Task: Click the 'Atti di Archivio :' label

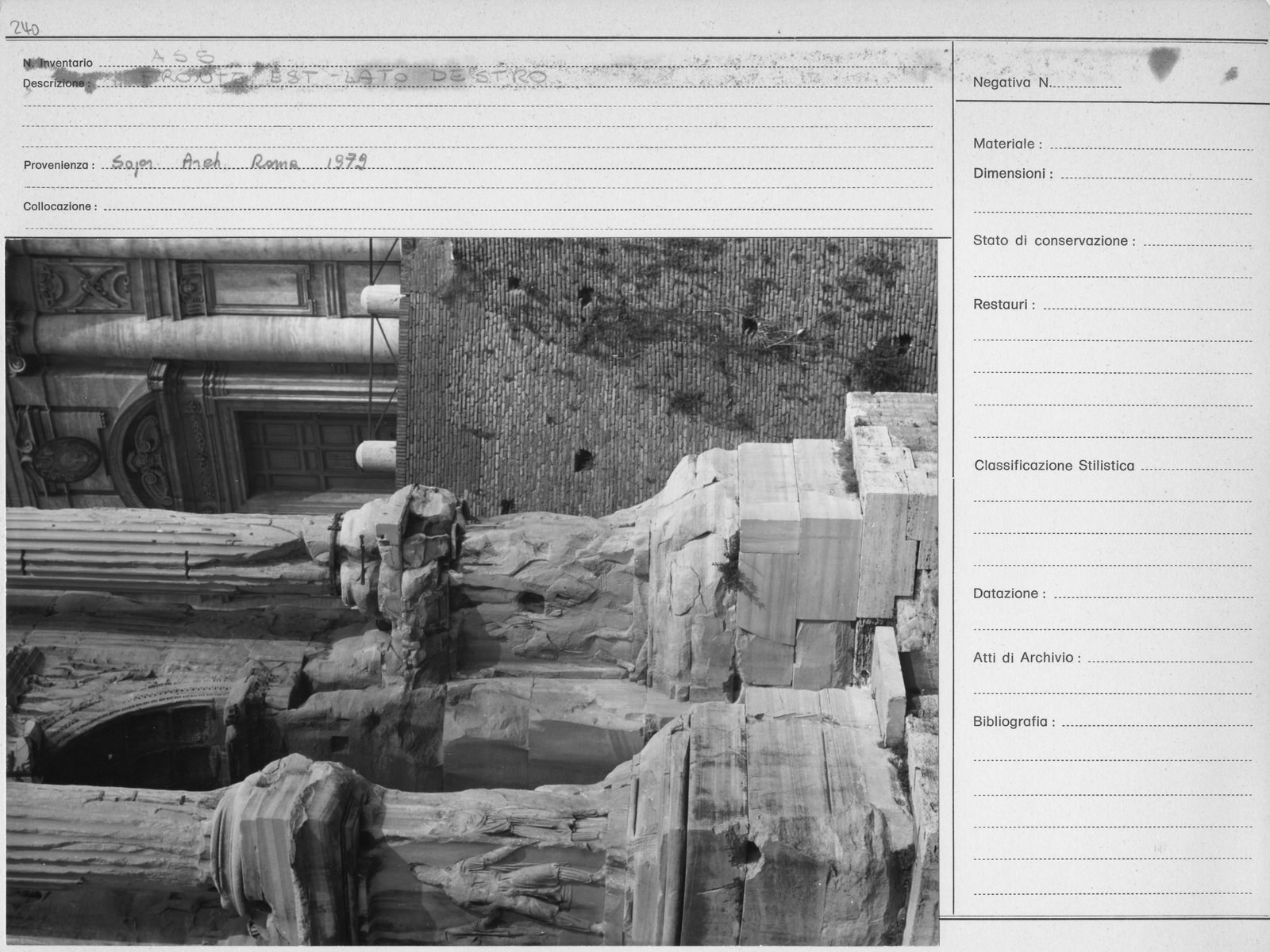Action: [x=1027, y=658]
